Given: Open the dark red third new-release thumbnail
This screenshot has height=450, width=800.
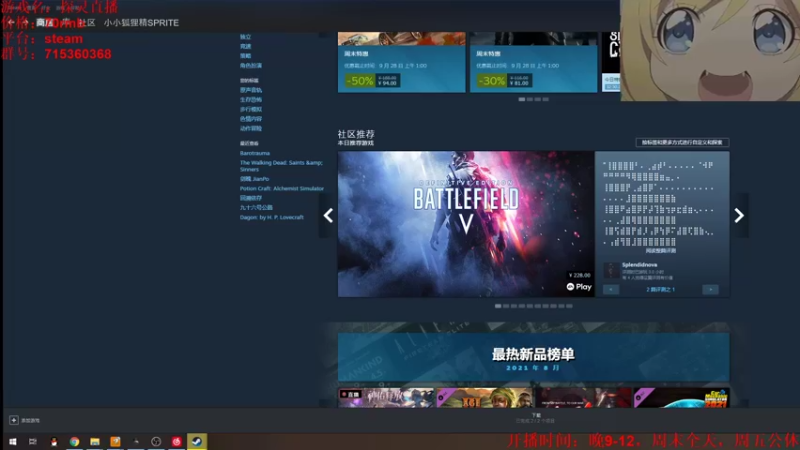Looking at the screenshot, I should click(583, 398).
